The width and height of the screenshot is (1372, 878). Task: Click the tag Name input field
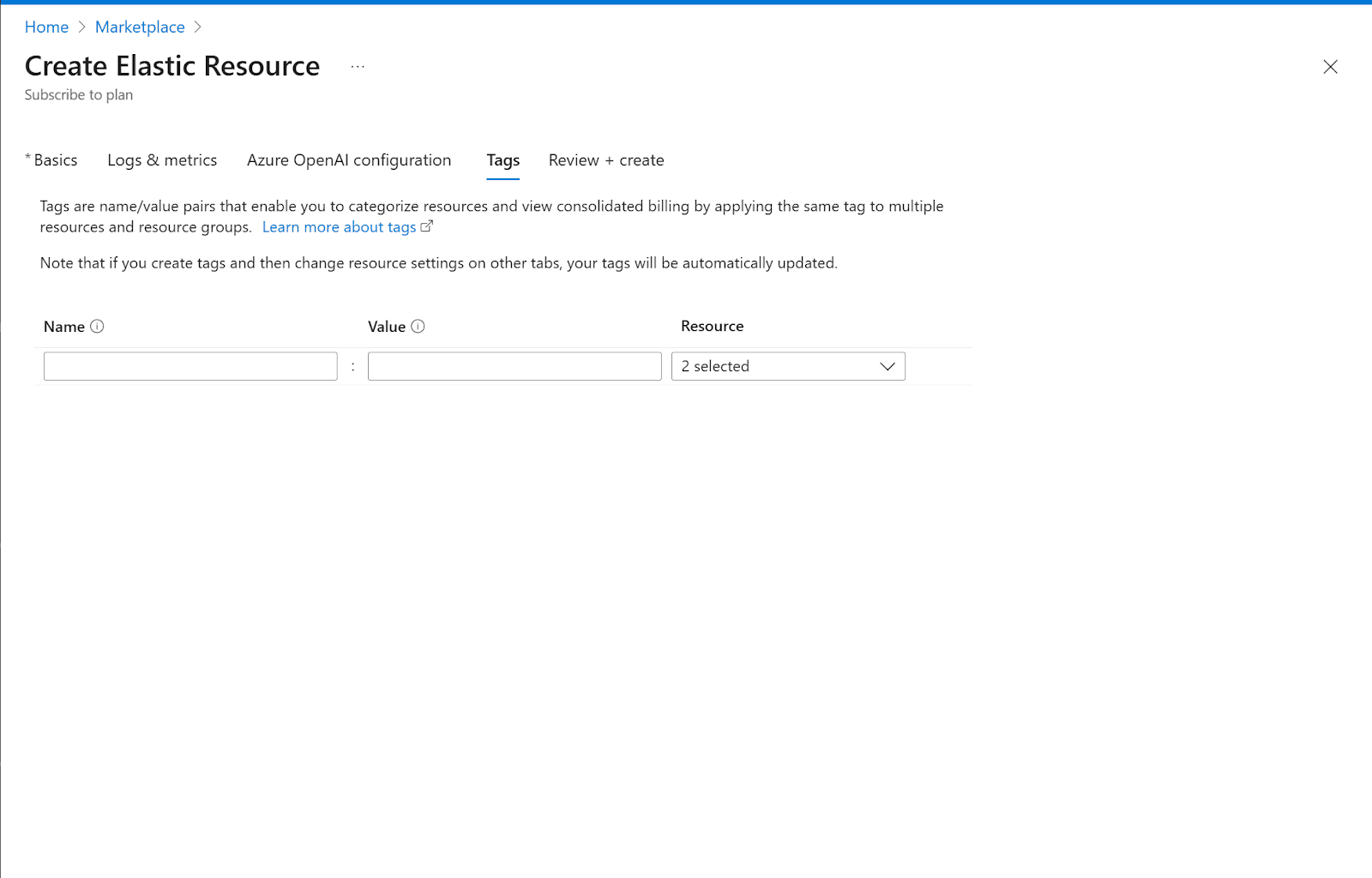tap(190, 365)
